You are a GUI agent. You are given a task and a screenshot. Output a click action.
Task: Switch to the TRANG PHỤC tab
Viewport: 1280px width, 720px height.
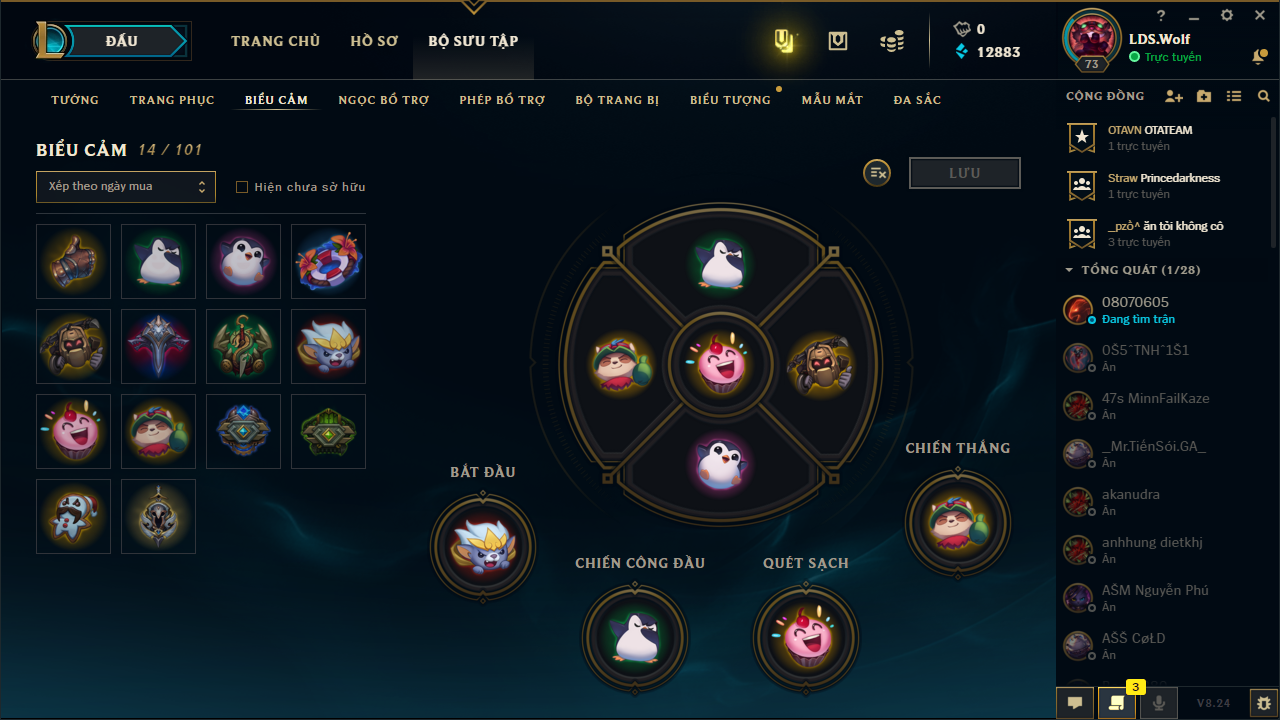pyautogui.click(x=172, y=100)
